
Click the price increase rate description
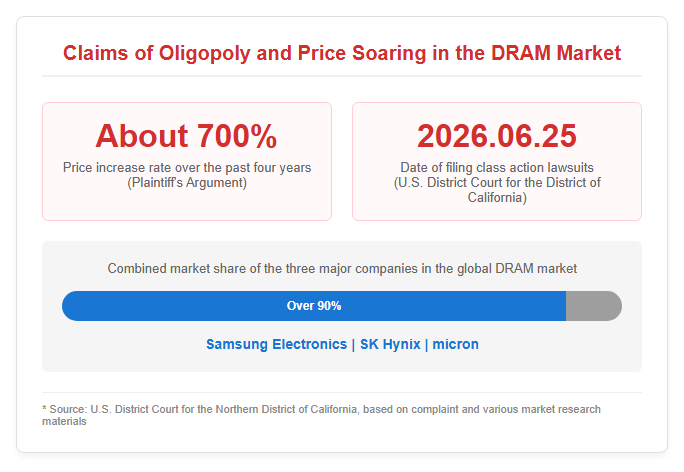click(187, 168)
